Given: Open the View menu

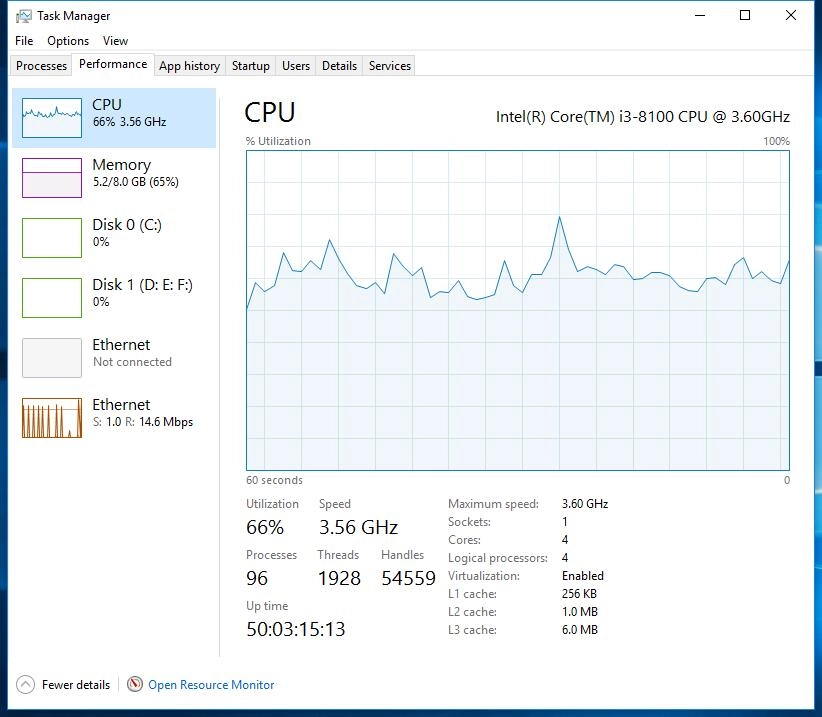Looking at the screenshot, I should pos(115,41).
